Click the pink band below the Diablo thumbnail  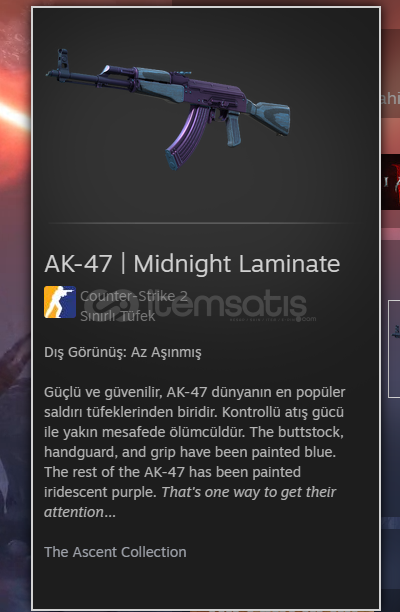pos(391,234)
